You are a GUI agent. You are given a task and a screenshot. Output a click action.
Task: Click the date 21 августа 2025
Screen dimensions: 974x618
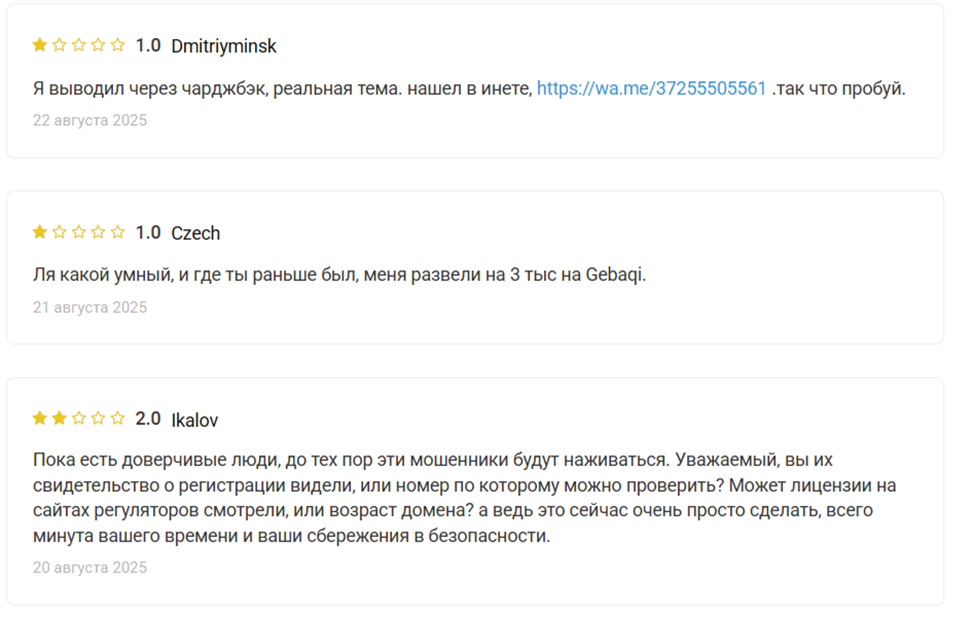click(x=90, y=307)
